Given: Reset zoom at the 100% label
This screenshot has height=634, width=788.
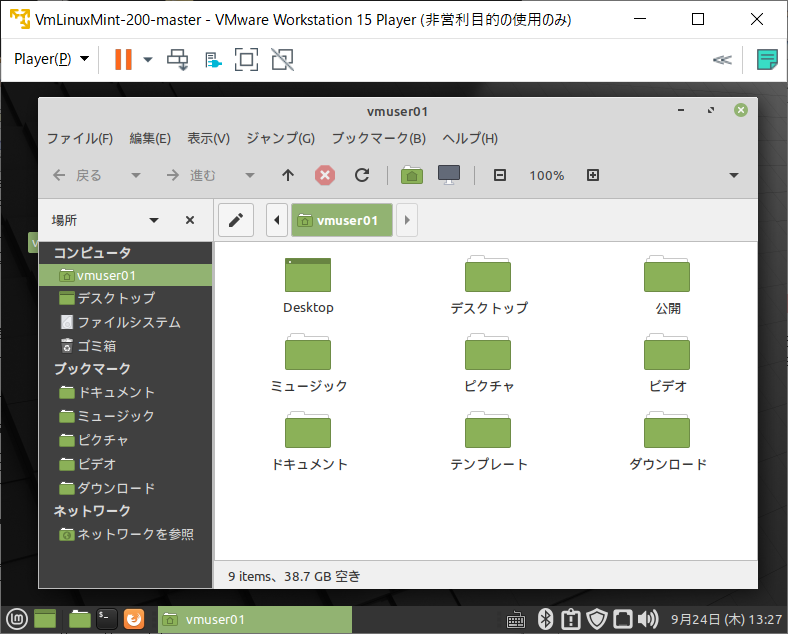Looking at the screenshot, I should tap(547, 176).
